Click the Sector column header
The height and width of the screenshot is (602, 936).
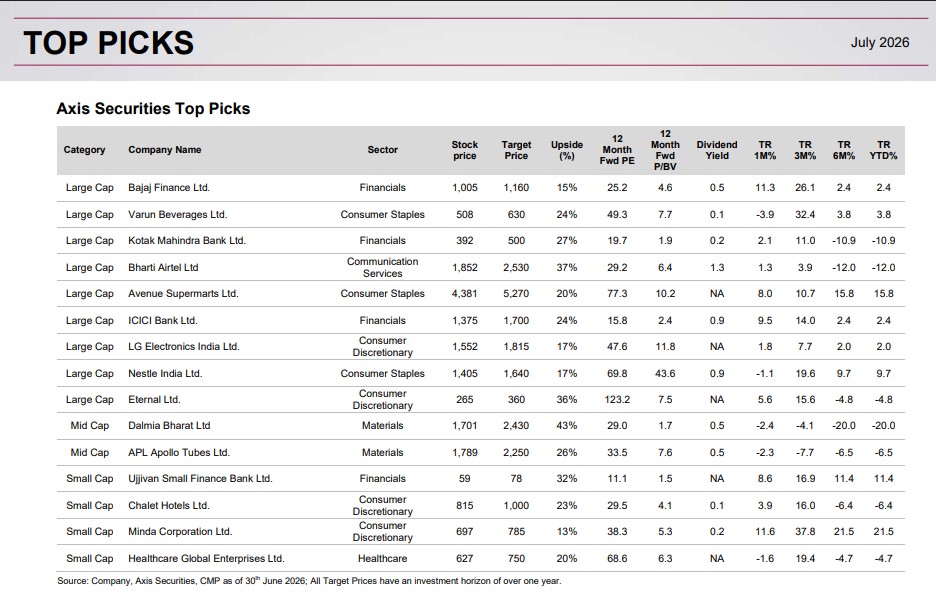click(383, 150)
